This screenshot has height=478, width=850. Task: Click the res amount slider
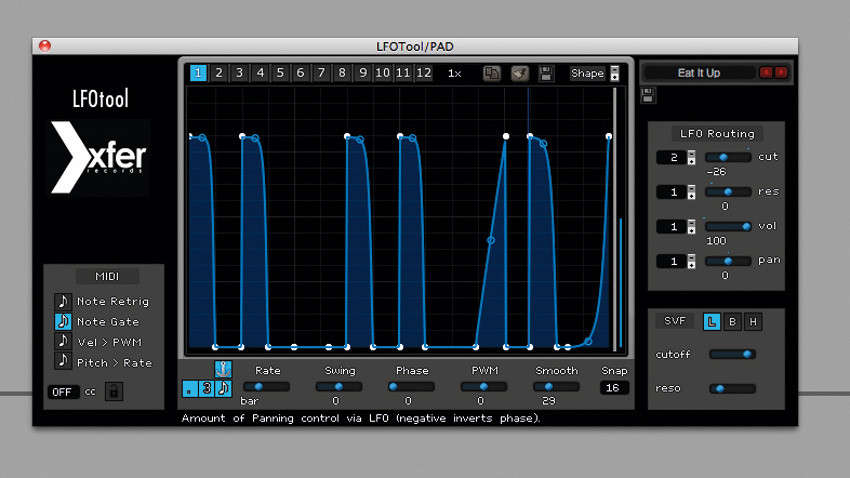727,192
